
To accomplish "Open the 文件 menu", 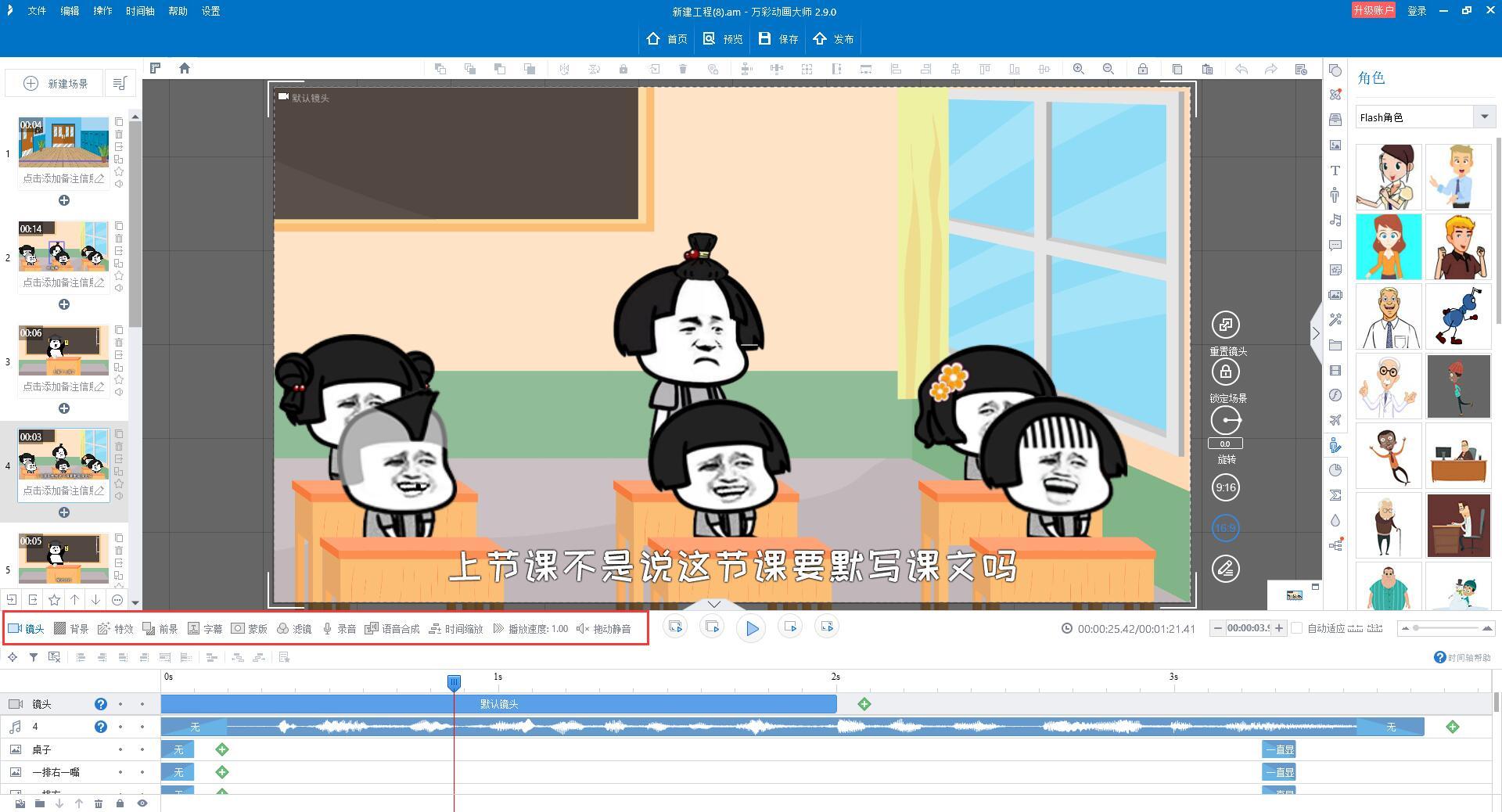I will (37, 11).
